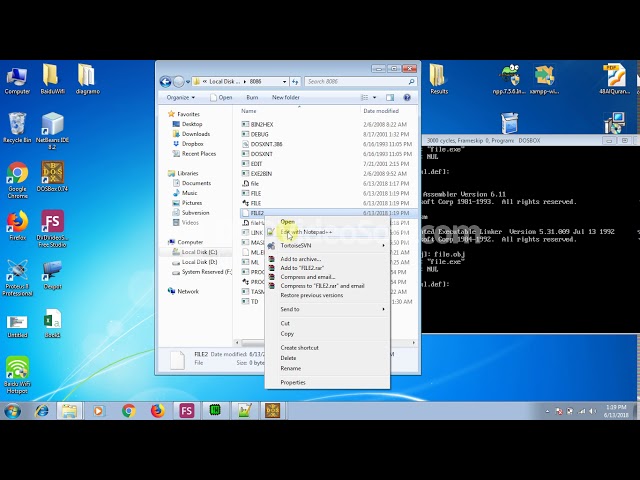This screenshot has width=640, height=480.
Task: Choose Delete in the context menu
Action: (x=327, y=358)
